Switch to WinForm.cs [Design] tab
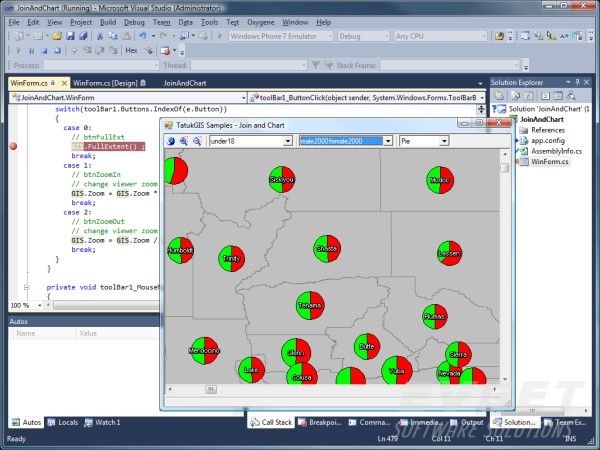 point(109,83)
